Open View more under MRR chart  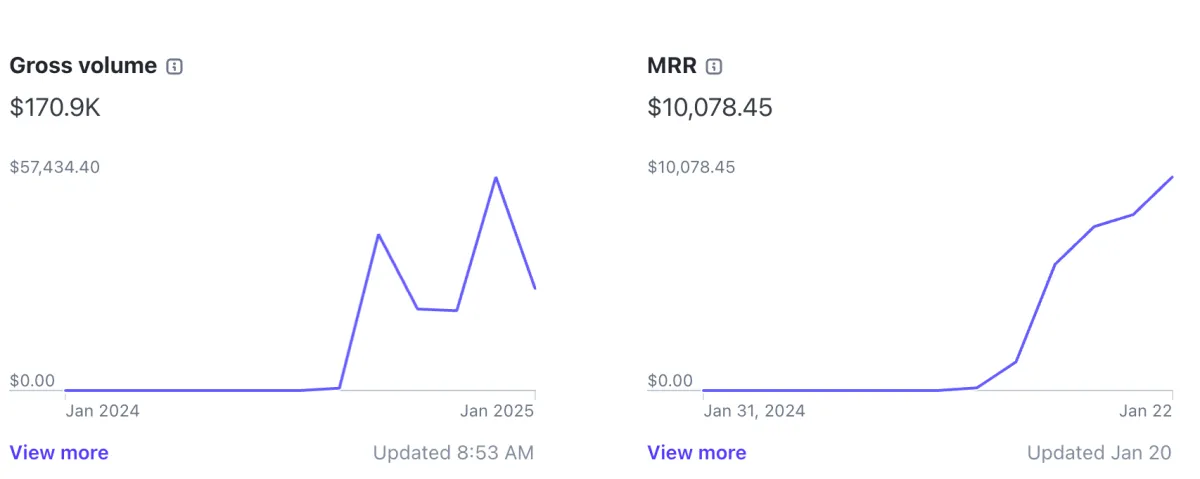[697, 453]
